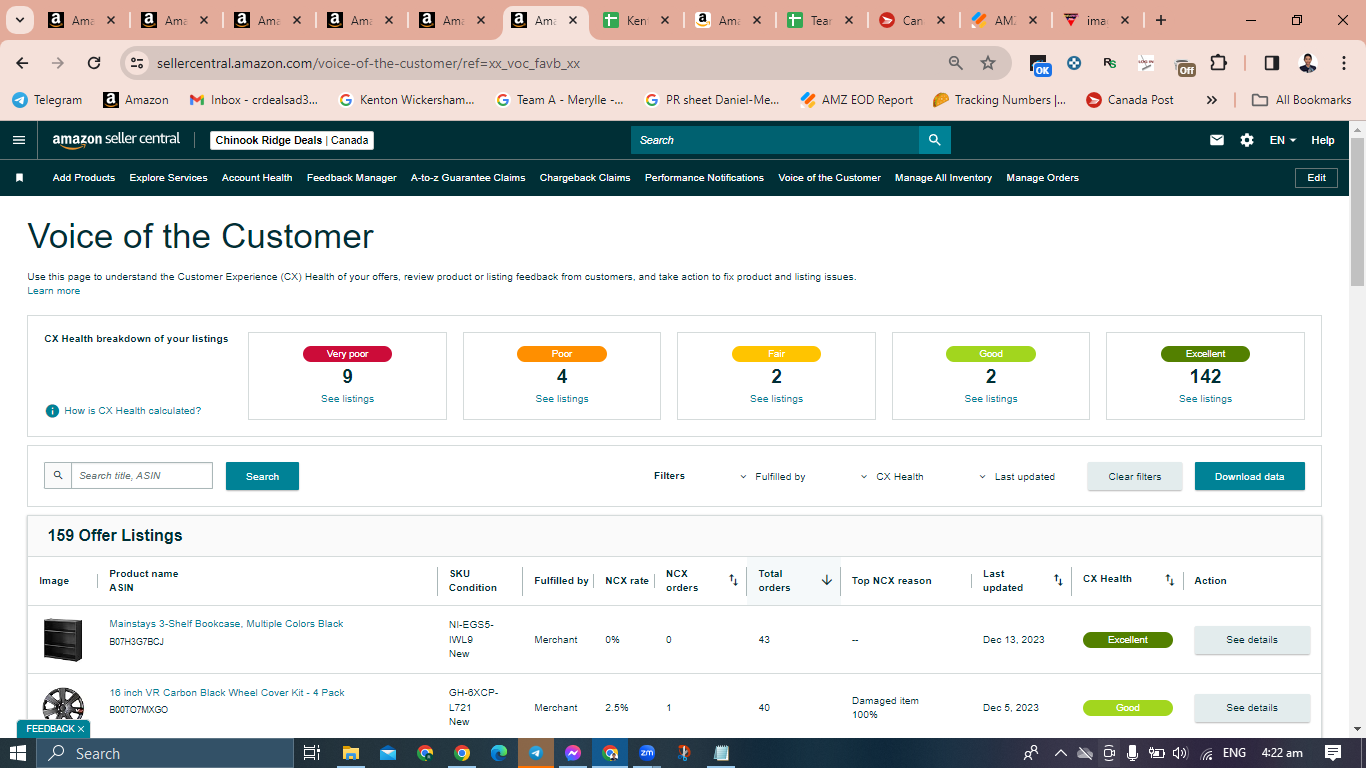The width and height of the screenshot is (1366, 768).
Task: Click Edit on the navigation bar
Action: pos(1317,178)
